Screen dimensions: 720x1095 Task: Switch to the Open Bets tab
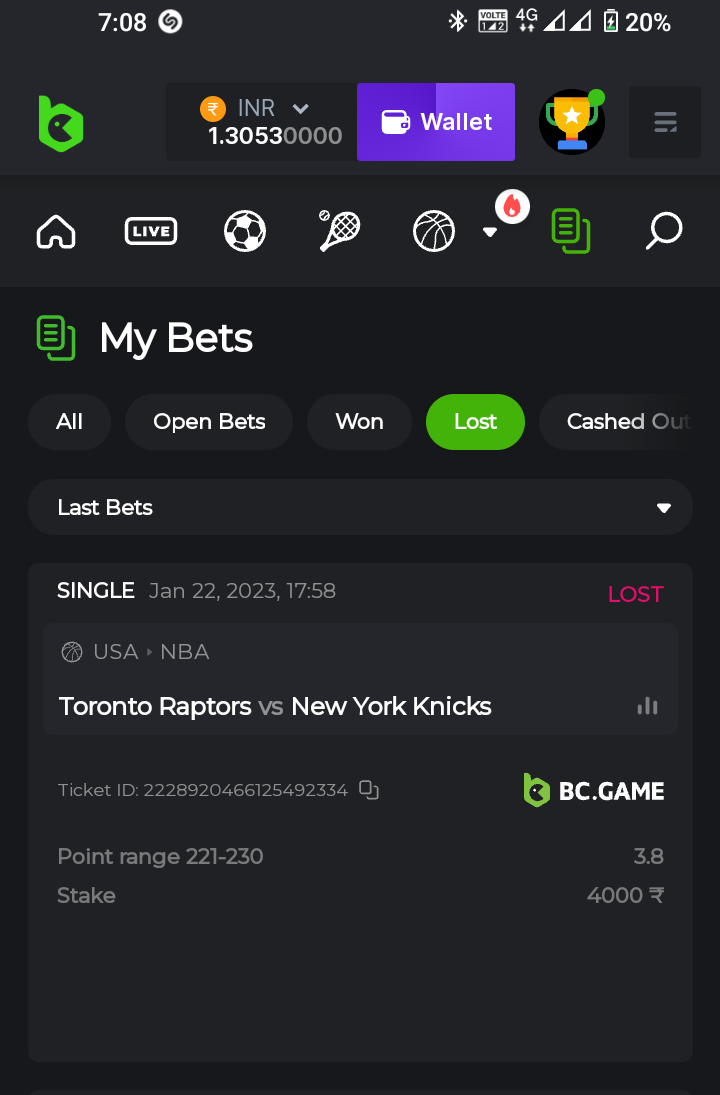click(x=209, y=422)
